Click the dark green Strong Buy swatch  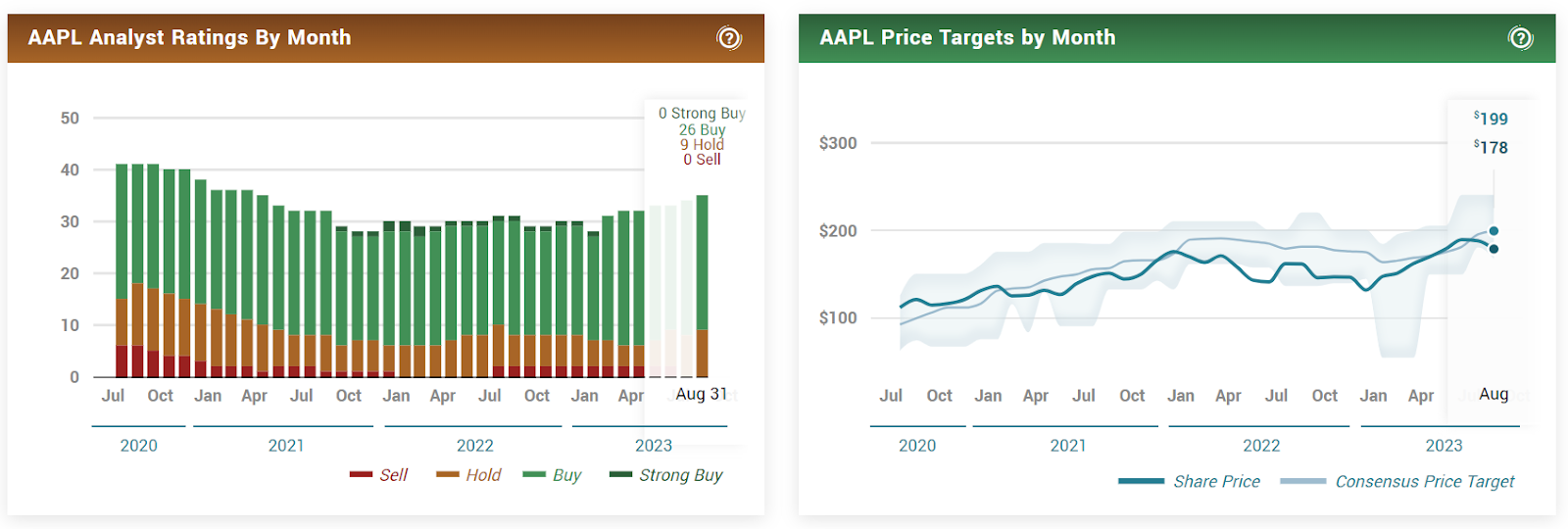coord(620,475)
